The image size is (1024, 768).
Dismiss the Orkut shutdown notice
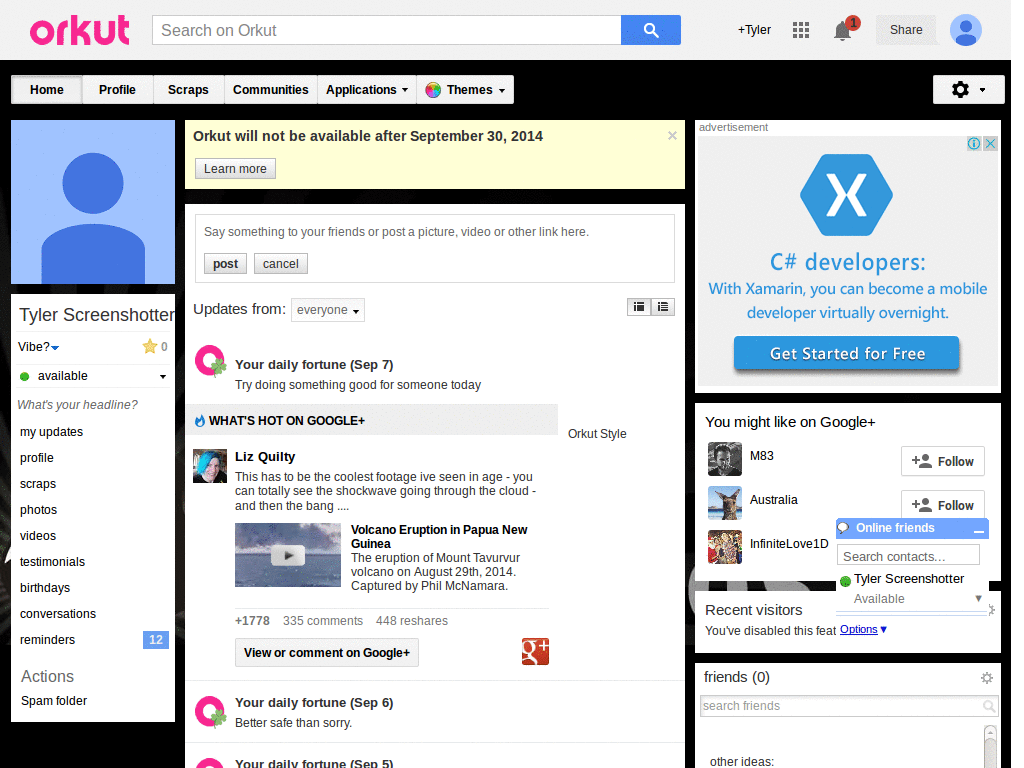[672, 136]
